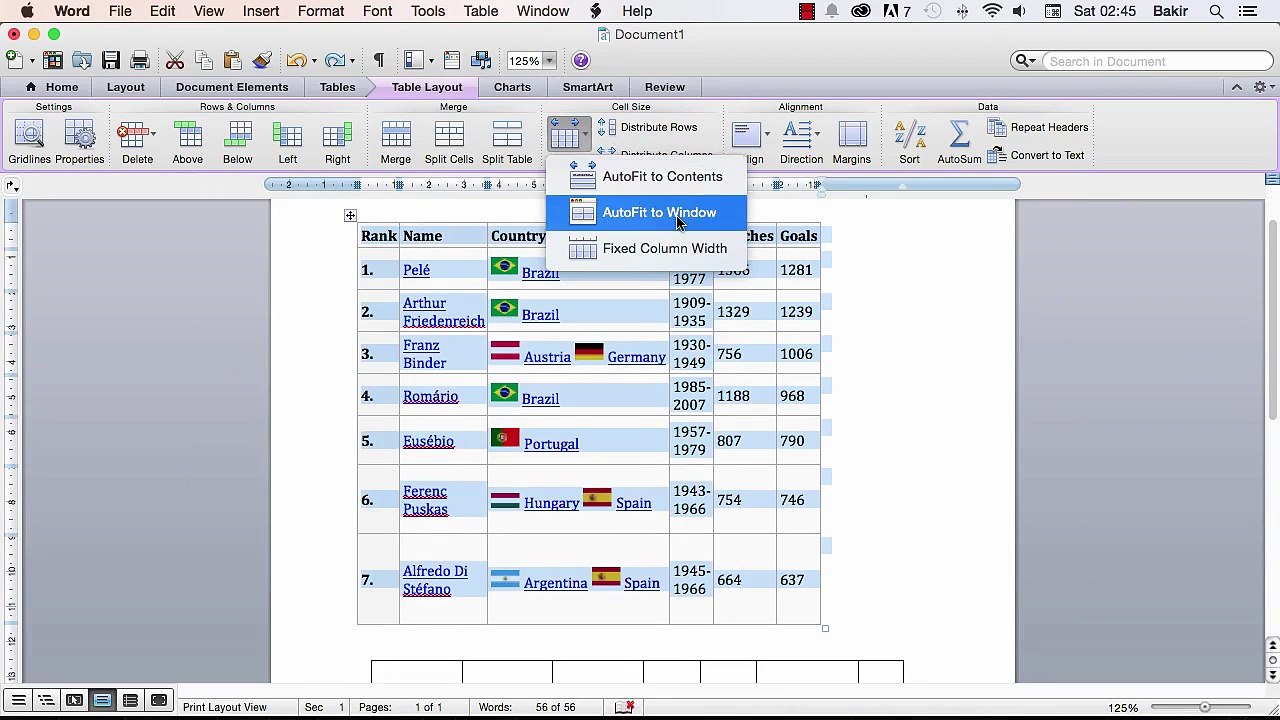Open Word Help with the question mark
Image resolution: width=1280 pixels, height=720 pixels.
tap(581, 61)
